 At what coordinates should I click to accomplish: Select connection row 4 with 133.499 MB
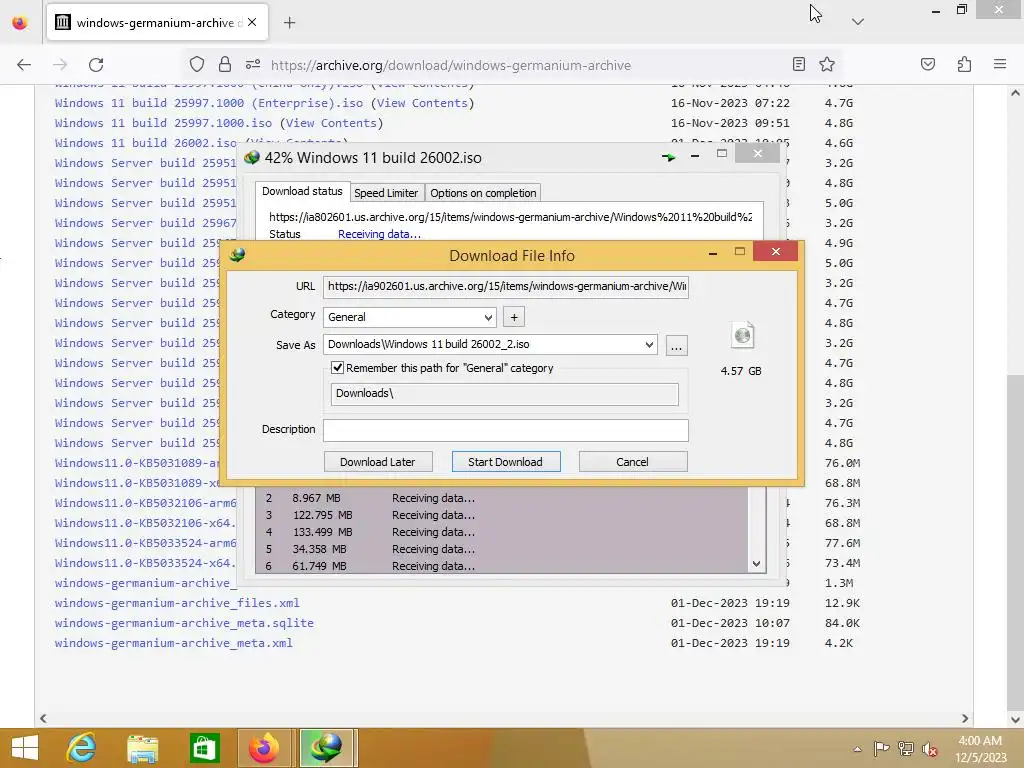click(503, 532)
